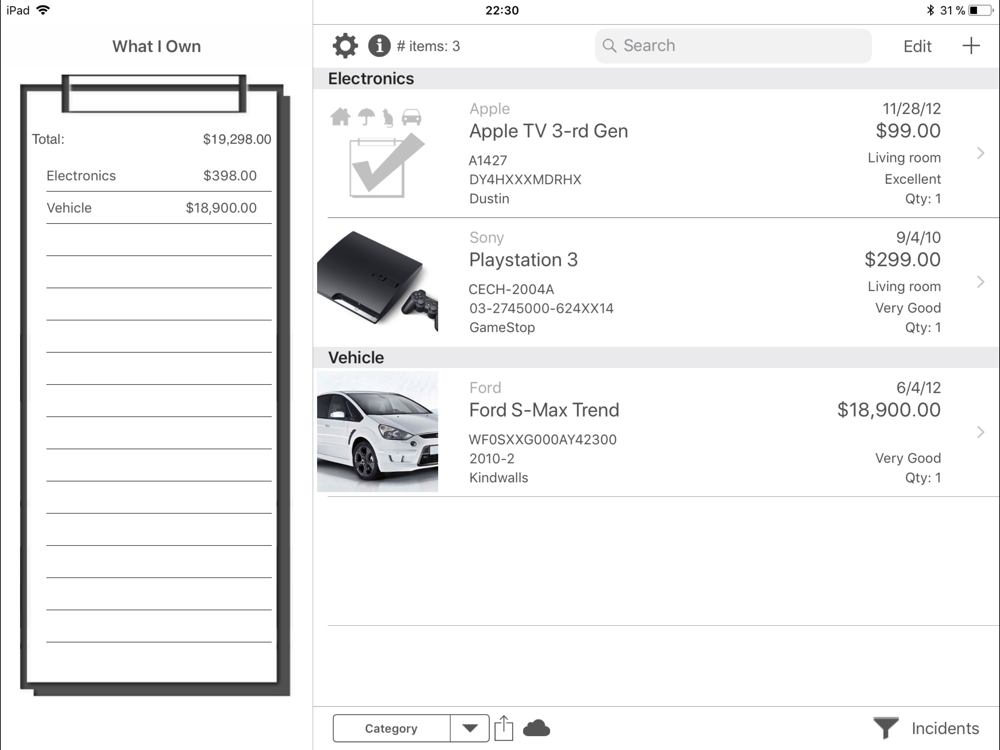Tap umbrella insurance icon on Apple TV
Image resolution: width=1000 pixels, height=750 pixels.
tap(366, 117)
